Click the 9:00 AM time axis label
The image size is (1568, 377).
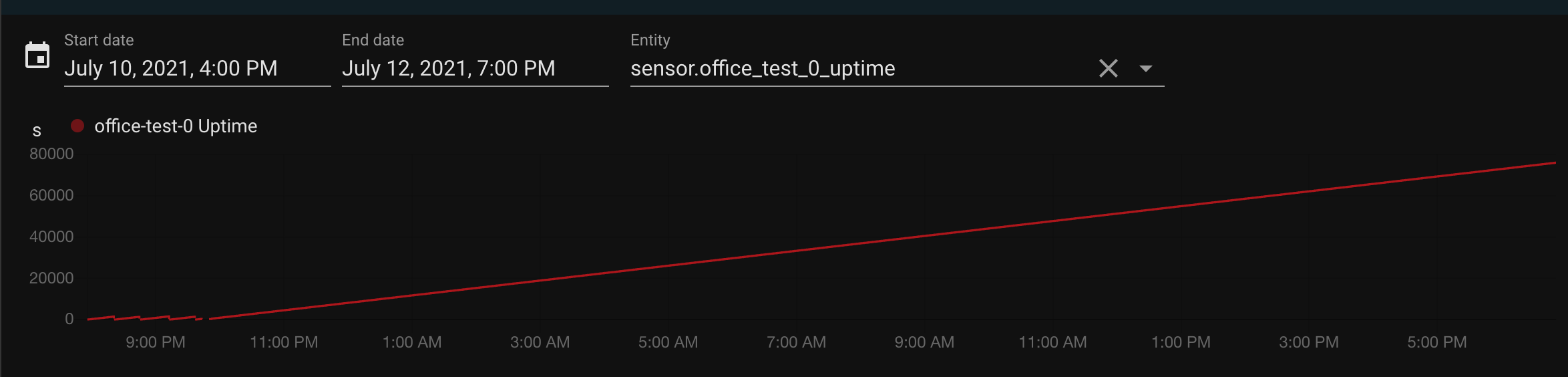point(924,342)
